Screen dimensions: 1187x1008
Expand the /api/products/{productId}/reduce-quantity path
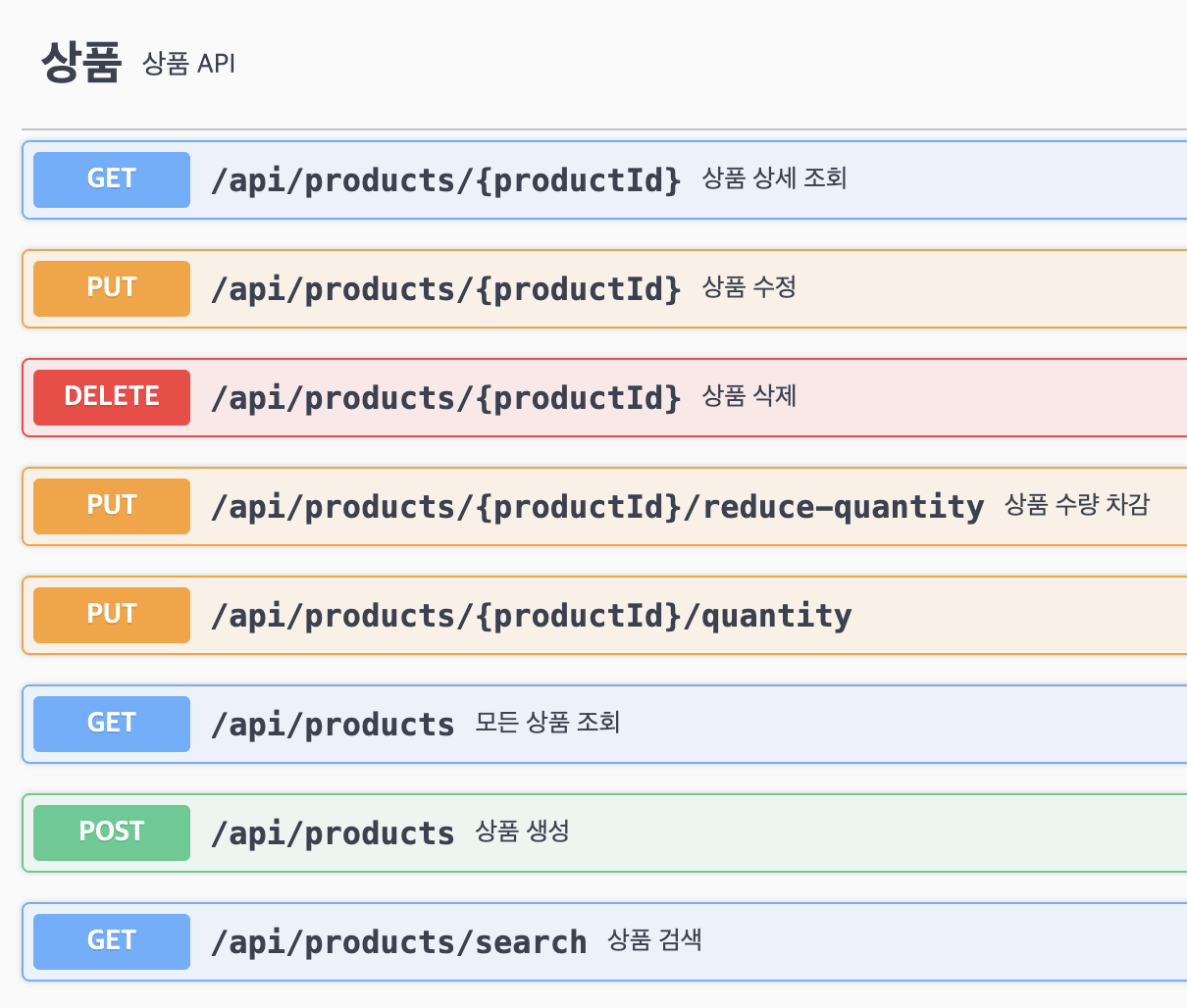[596, 507]
